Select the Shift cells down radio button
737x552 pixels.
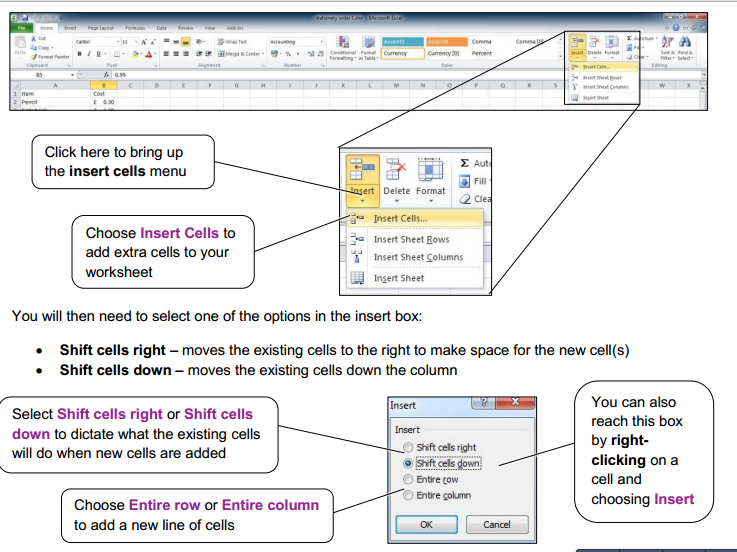point(407,463)
